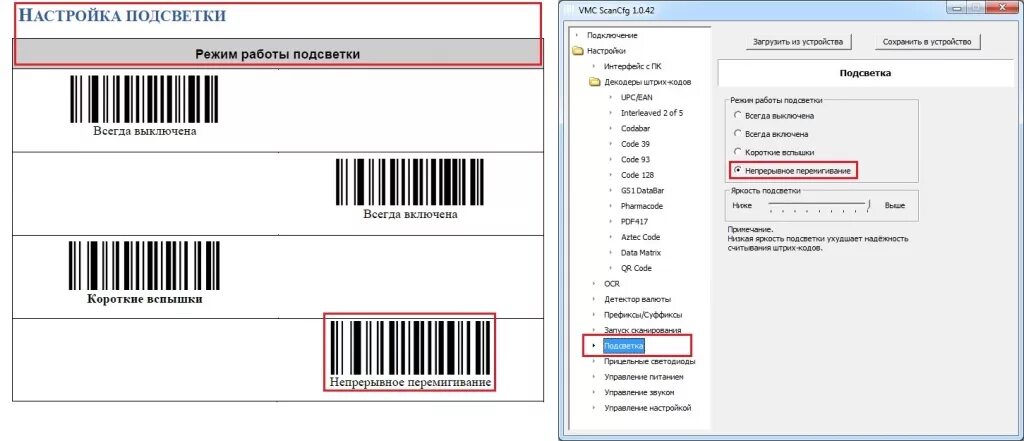Select the Всегда включена radio button

tap(738, 134)
